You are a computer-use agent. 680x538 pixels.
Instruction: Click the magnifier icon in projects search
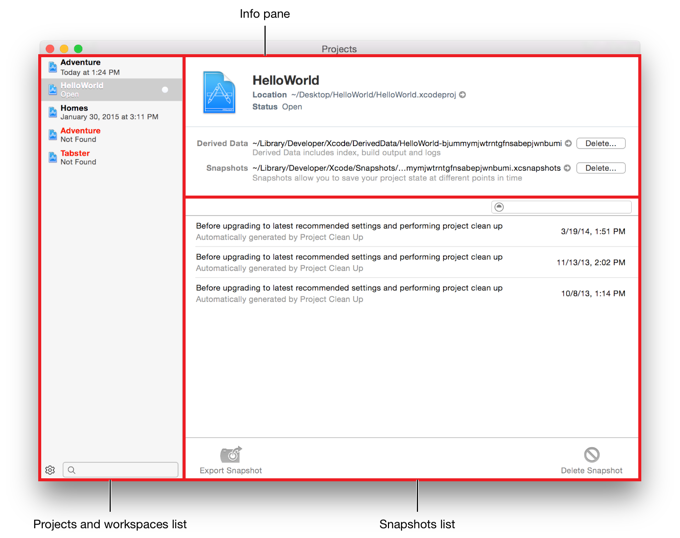72,470
